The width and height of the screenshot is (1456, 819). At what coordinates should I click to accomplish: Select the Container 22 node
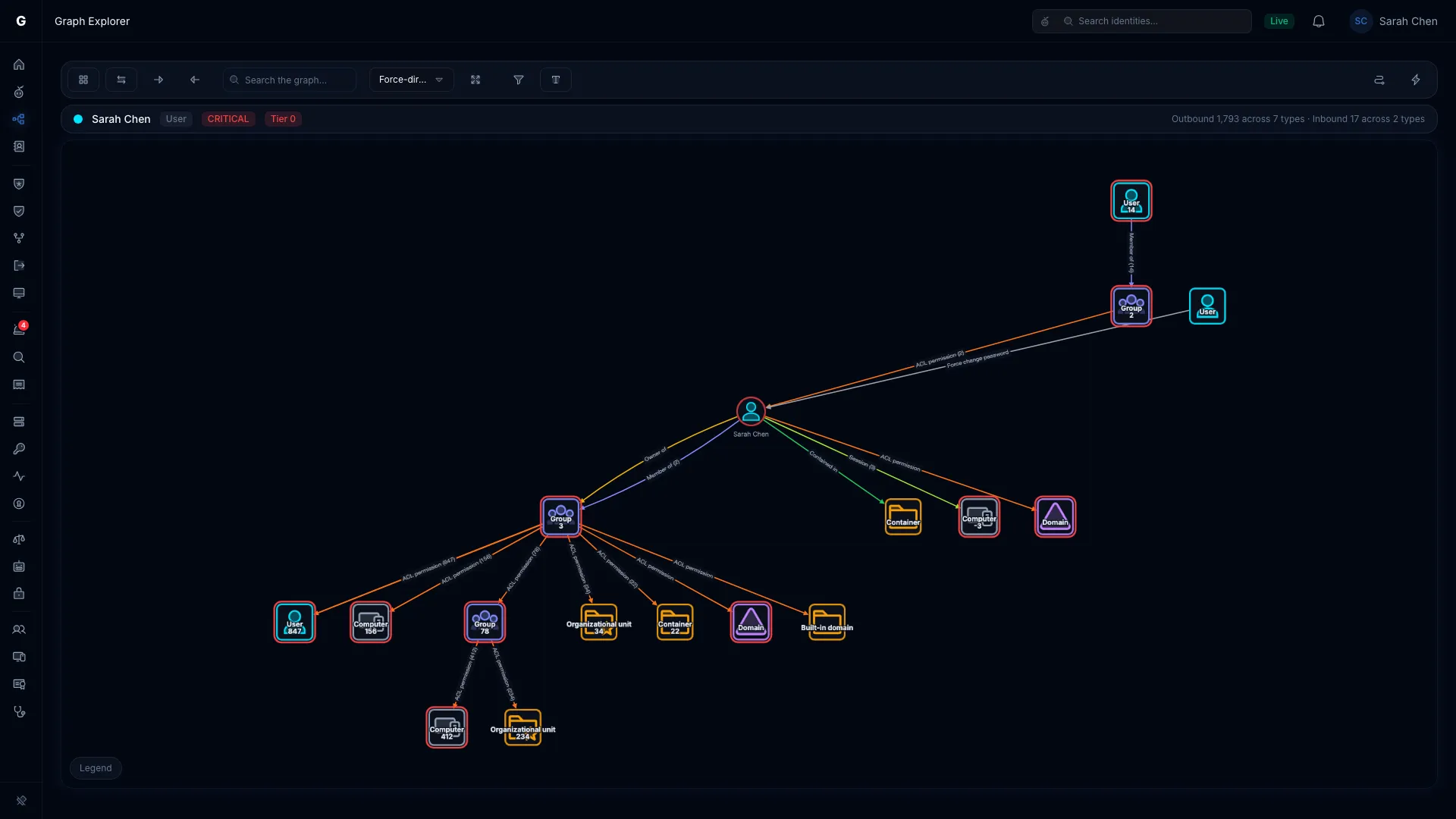[x=675, y=623]
